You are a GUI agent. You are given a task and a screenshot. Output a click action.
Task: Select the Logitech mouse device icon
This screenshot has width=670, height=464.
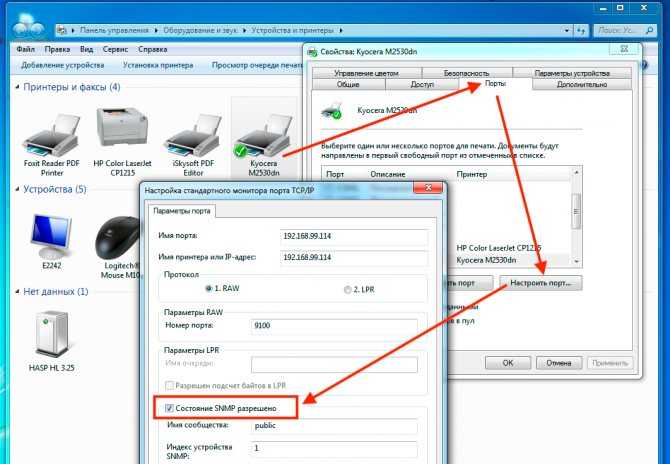point(118,238)
